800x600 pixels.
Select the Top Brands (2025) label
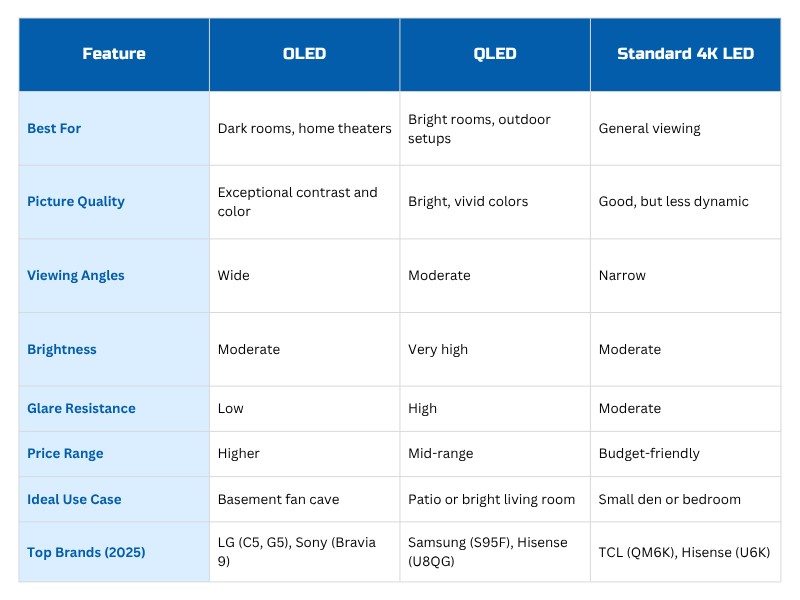(x=86, y=553)
